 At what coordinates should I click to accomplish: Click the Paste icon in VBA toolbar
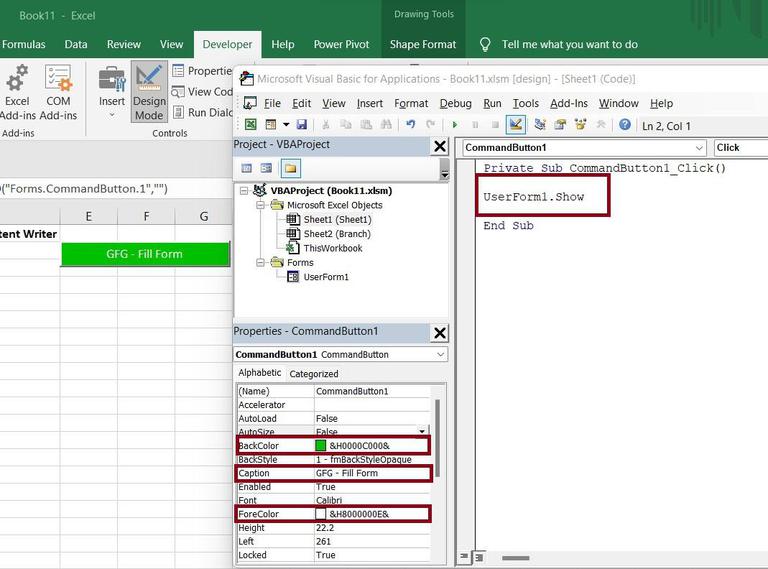pyautogui.click(x=366, y=125)
